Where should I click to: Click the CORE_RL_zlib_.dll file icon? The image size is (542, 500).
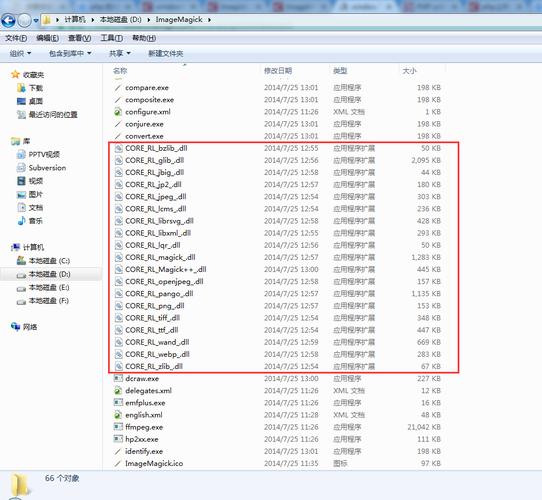point(119,367)
